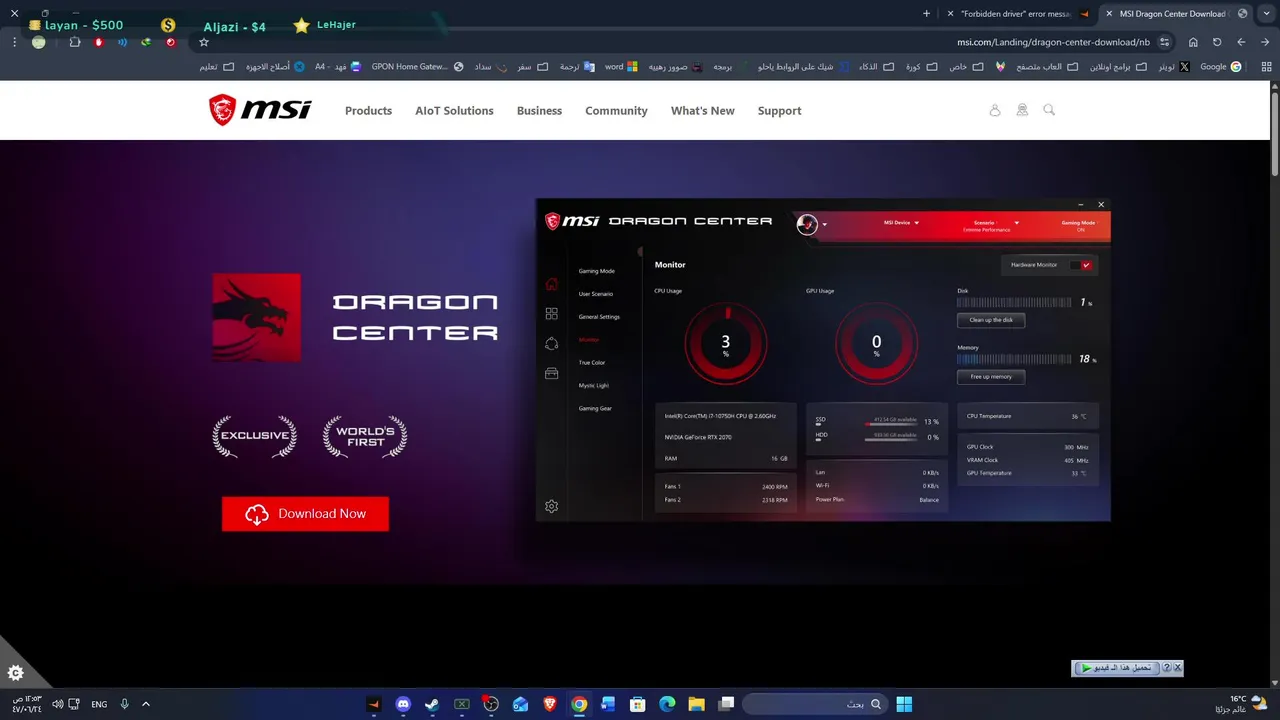Viewport: 1280px width, 720px height.
Task: Click the Memory usage bar in Dragon Center preview
Action: pyautogui.click(x=1015, y=359)
